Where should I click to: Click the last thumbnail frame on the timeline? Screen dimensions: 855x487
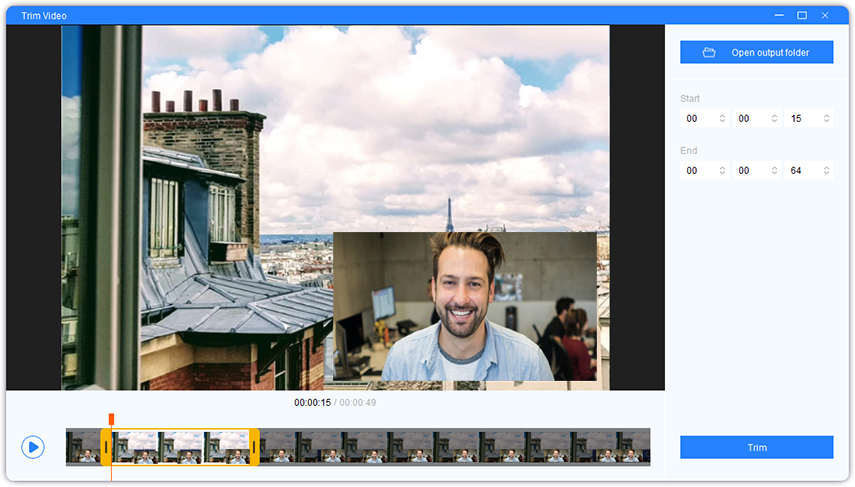[x=632, y=447]
